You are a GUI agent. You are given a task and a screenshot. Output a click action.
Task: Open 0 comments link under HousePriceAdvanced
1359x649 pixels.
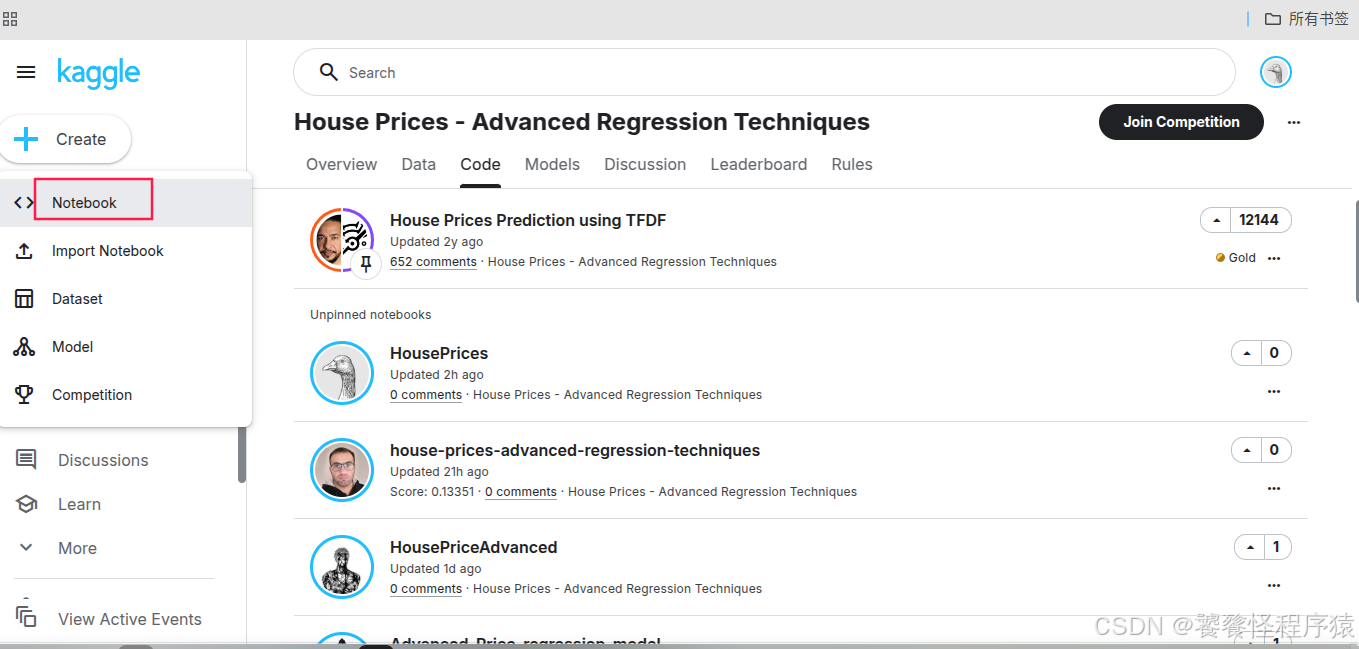pyautogui.click(x=426, y=589)
